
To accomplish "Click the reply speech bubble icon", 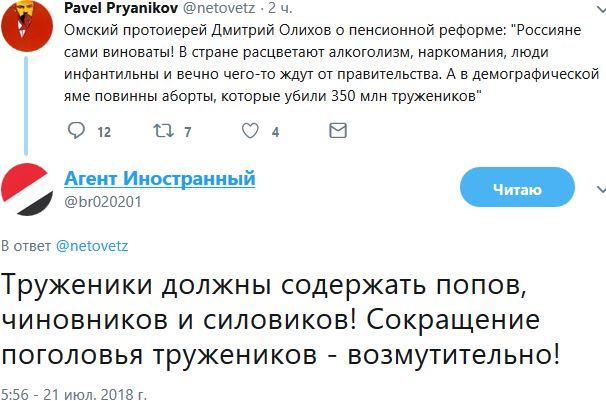I will 77,130.
